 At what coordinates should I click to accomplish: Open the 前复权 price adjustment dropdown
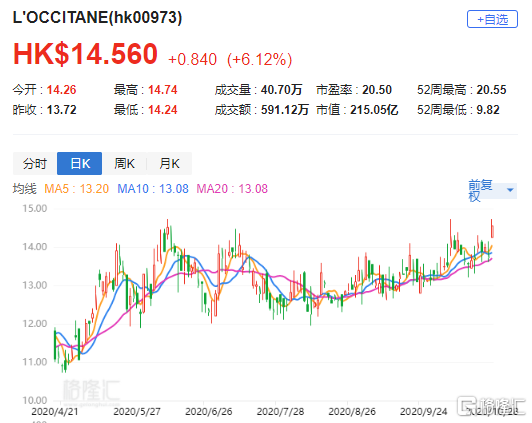(x=492, y=190)
